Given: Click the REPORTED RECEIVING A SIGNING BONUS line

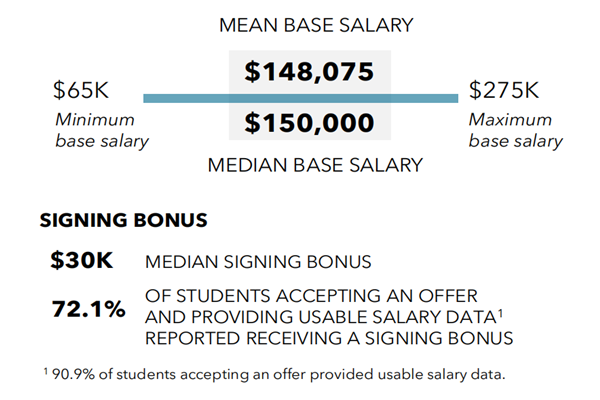Looking at the screenshot, I should pyautogui.click(x=329, y=340).
